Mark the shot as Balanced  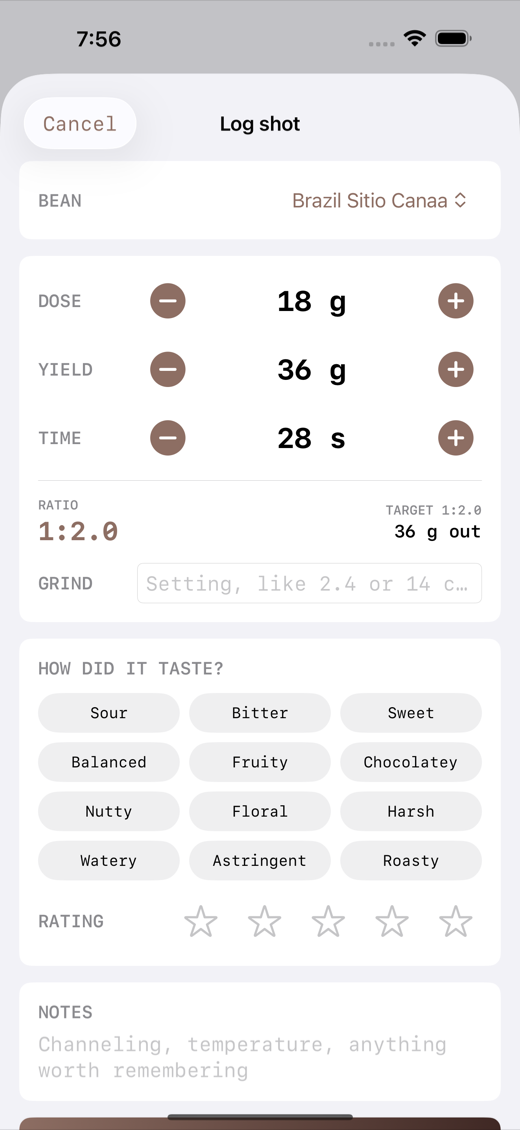coord(109,762)
